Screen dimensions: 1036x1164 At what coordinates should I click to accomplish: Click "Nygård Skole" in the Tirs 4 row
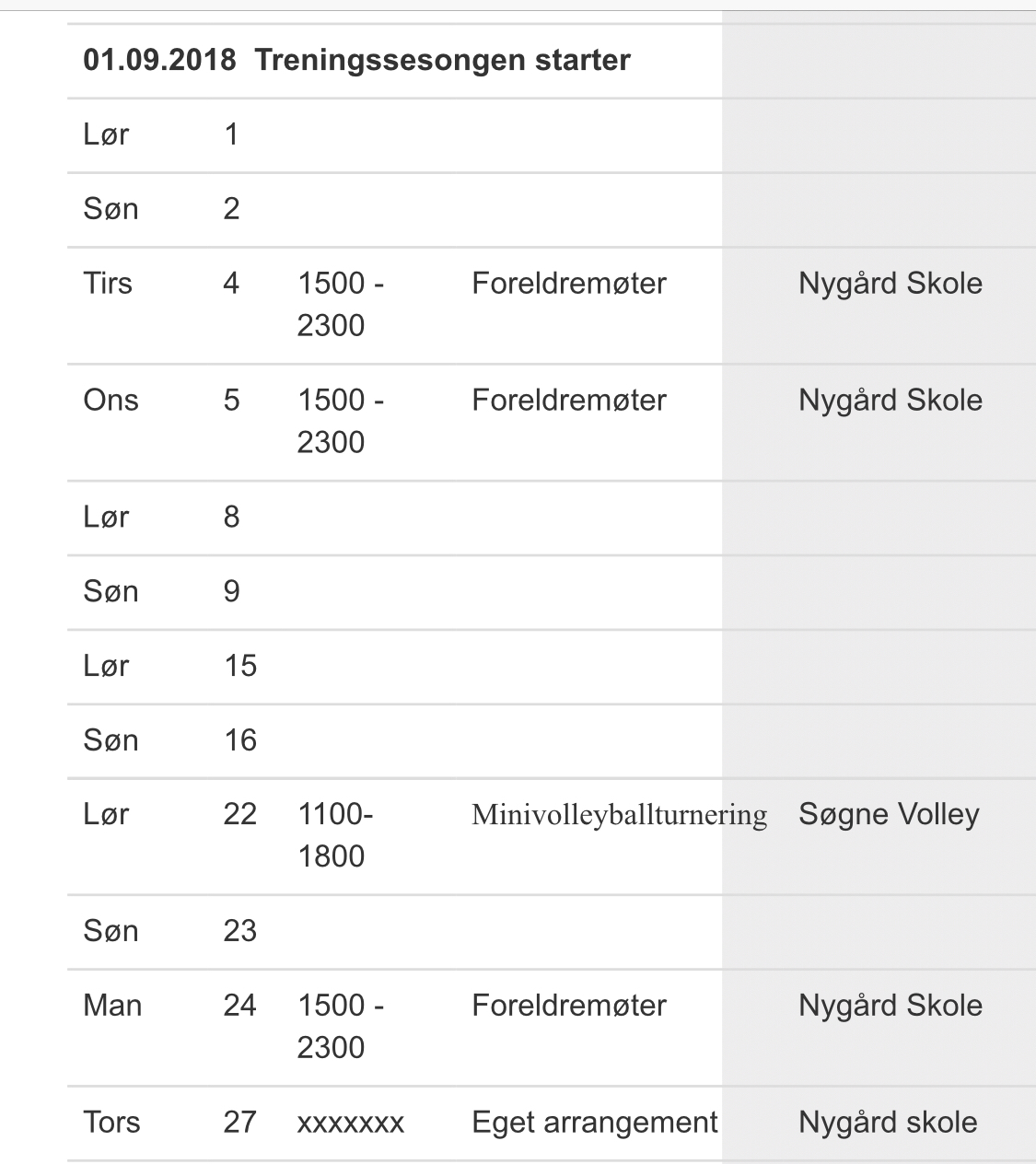(x=890, y=284)
